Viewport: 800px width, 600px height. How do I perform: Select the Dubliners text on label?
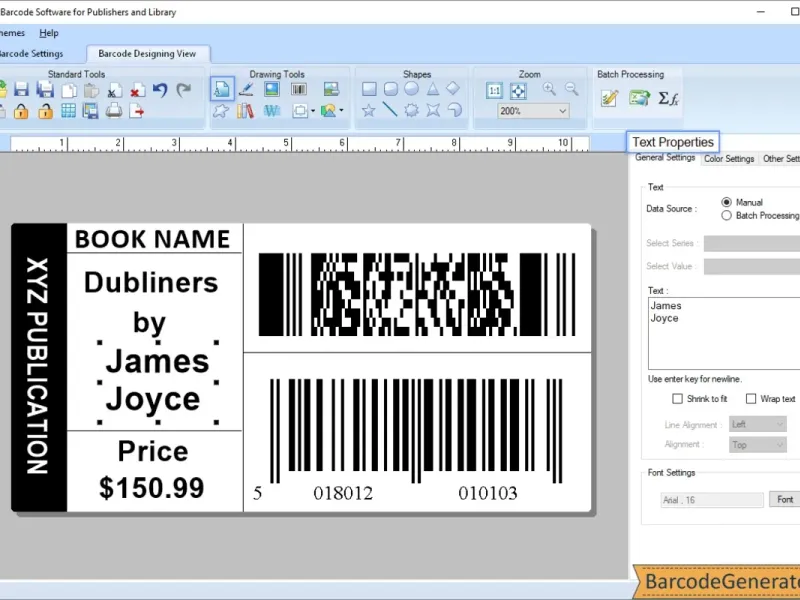pos(151,282)
